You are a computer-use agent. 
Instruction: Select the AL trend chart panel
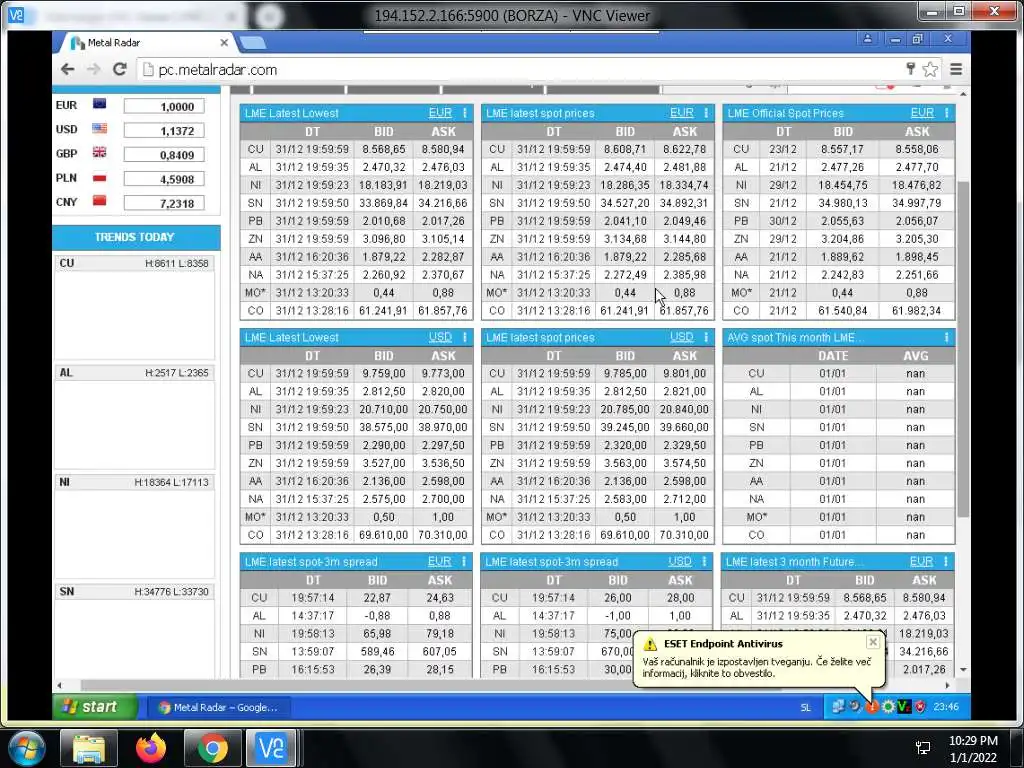(134, 418)
